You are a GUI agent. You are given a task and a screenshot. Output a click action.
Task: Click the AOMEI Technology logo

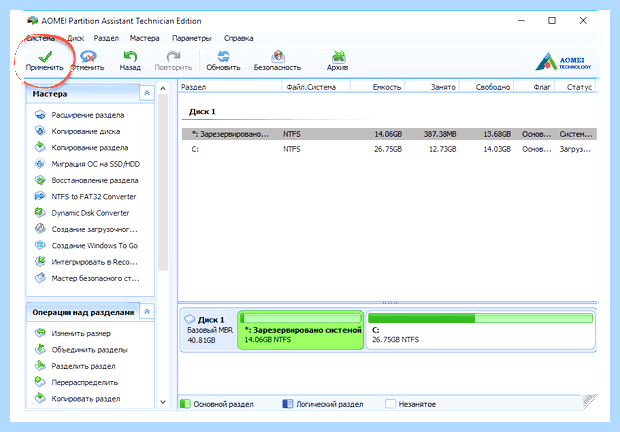pos(563,61)
